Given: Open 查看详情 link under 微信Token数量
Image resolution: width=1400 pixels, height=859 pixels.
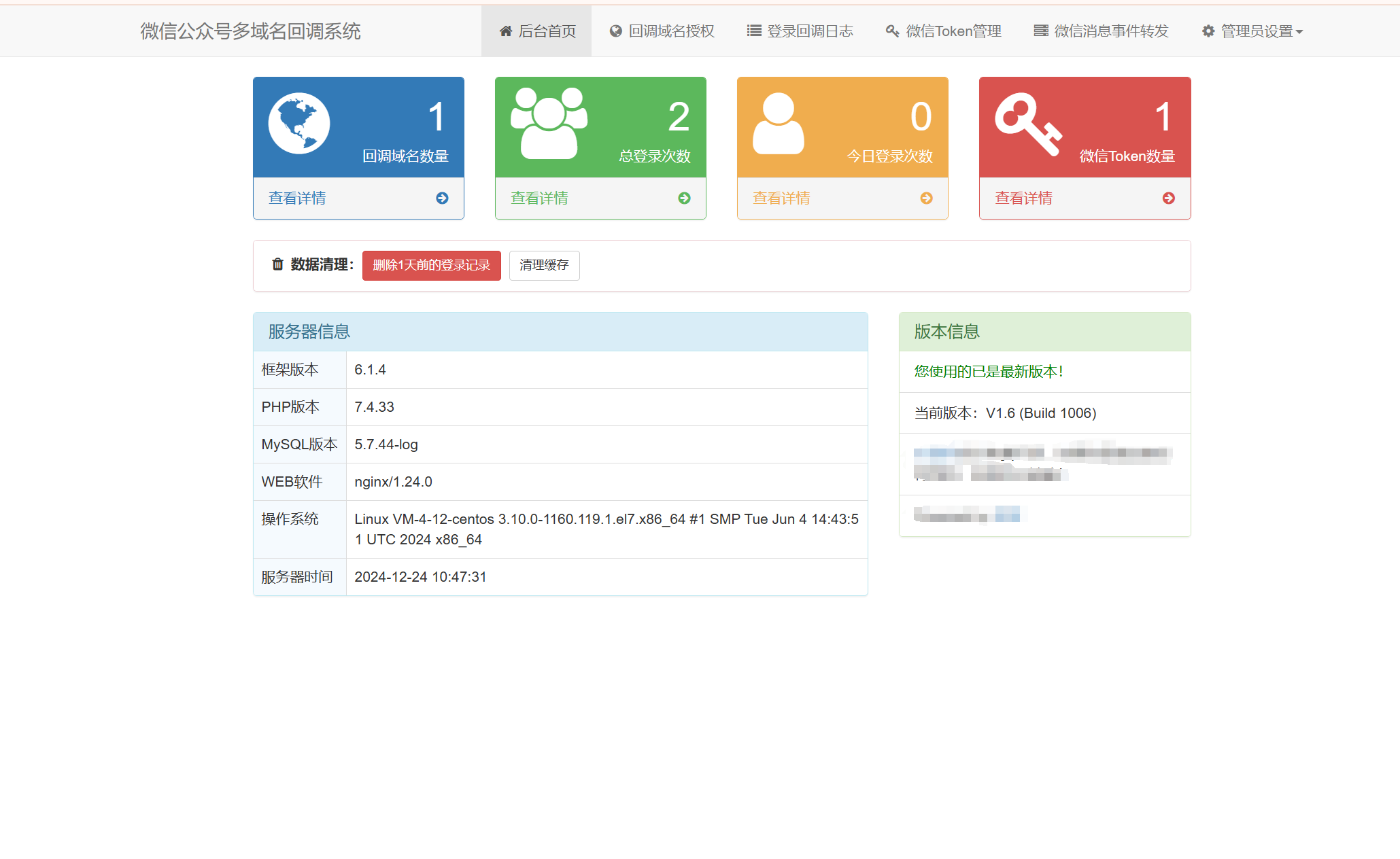Looking at the screenshot, I should click(x=1023, y=198).
